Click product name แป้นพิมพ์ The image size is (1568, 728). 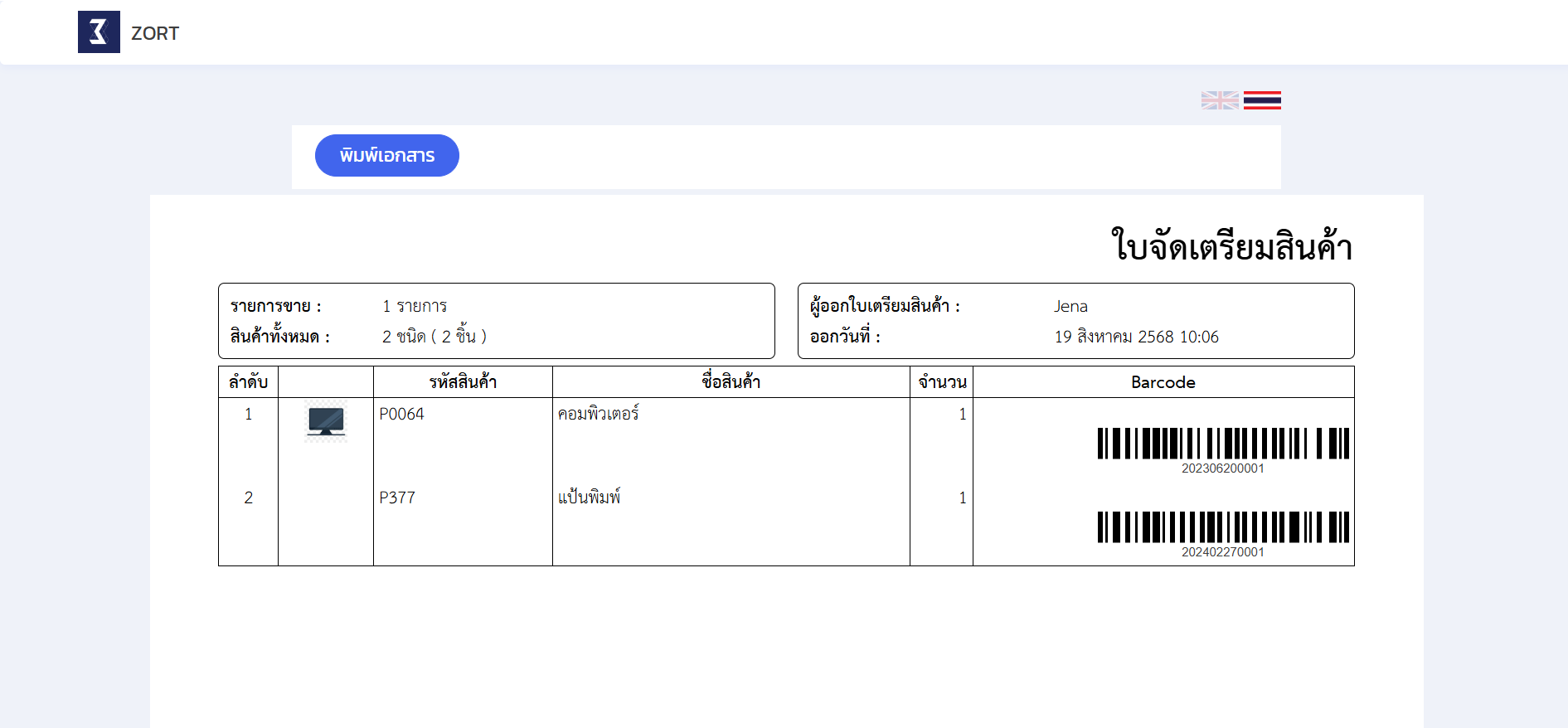(589, 497)
